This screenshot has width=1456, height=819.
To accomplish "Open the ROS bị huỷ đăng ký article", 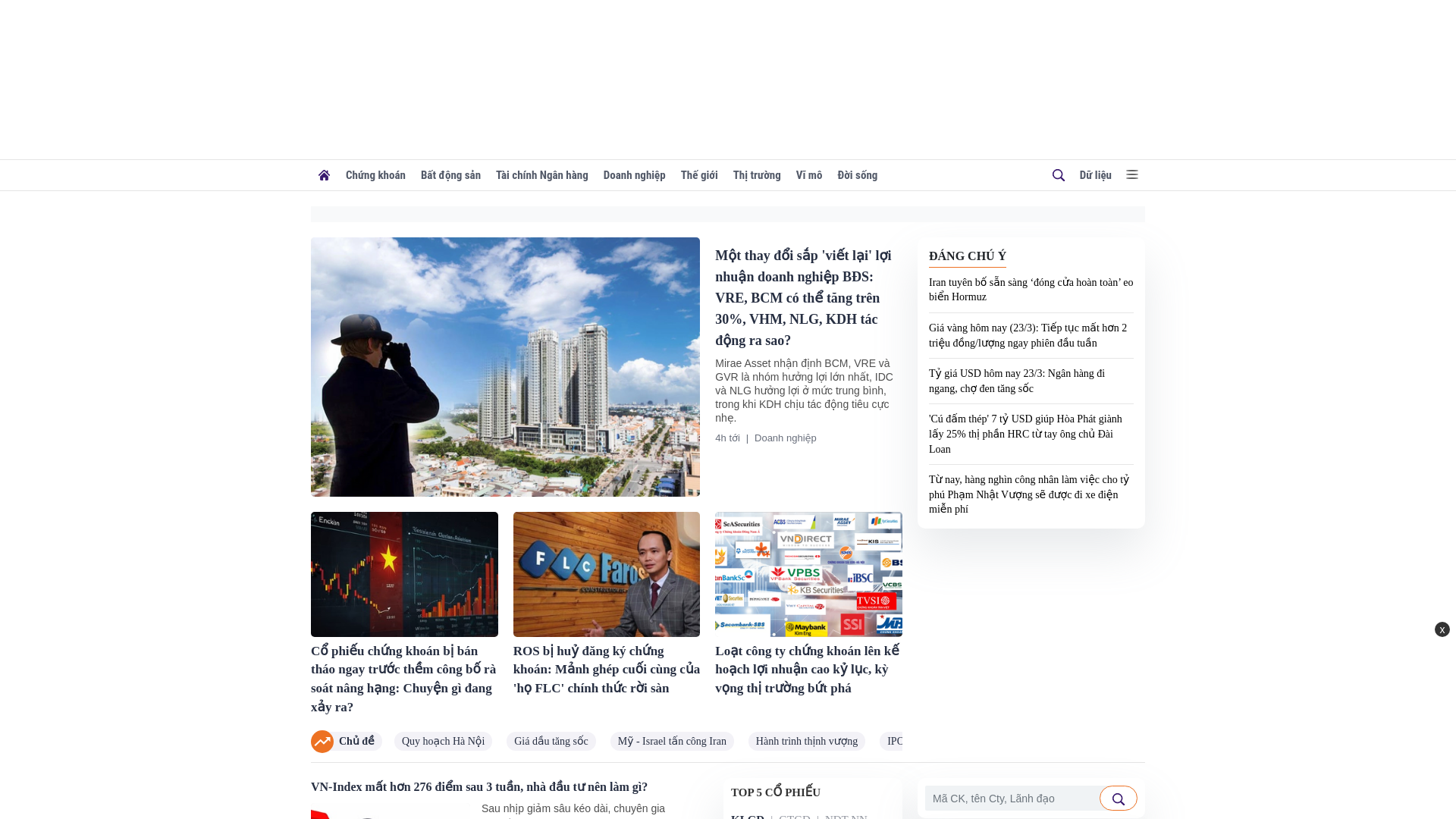I will pos(607,670).
